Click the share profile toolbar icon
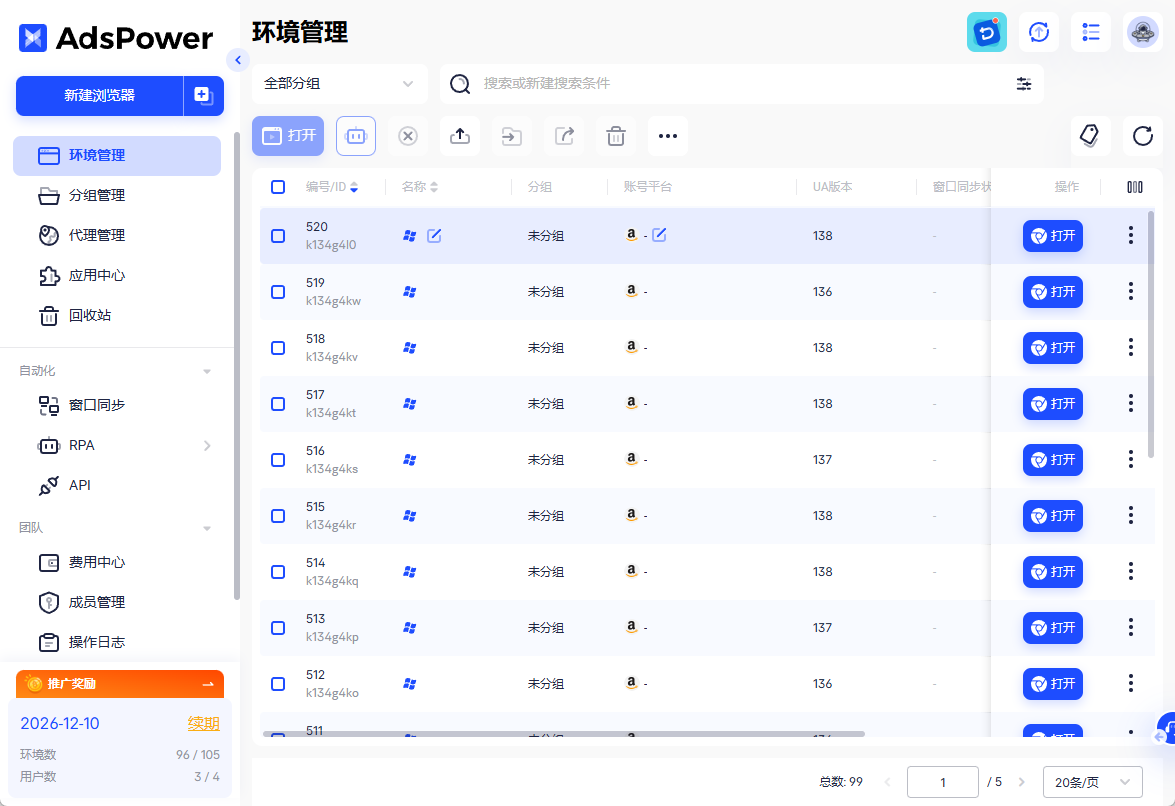This screenshot has width=1175, height=806. tap(564, 136)
